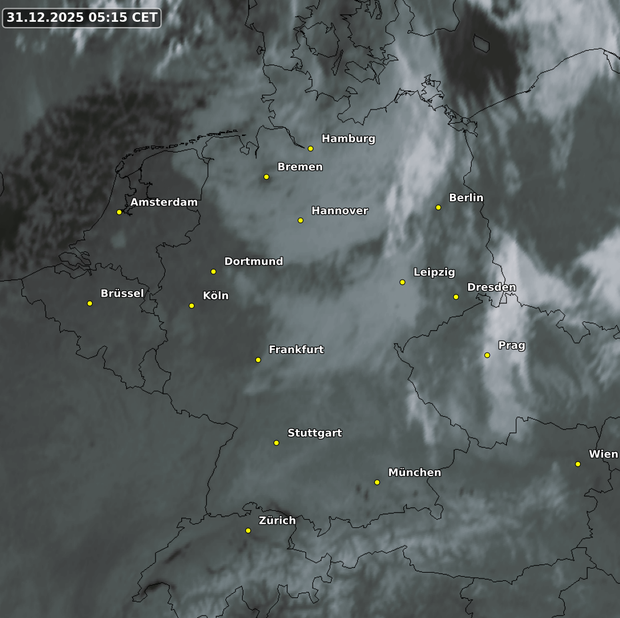Select the yellow dot for Köln
620x618 pixels.
192,306
